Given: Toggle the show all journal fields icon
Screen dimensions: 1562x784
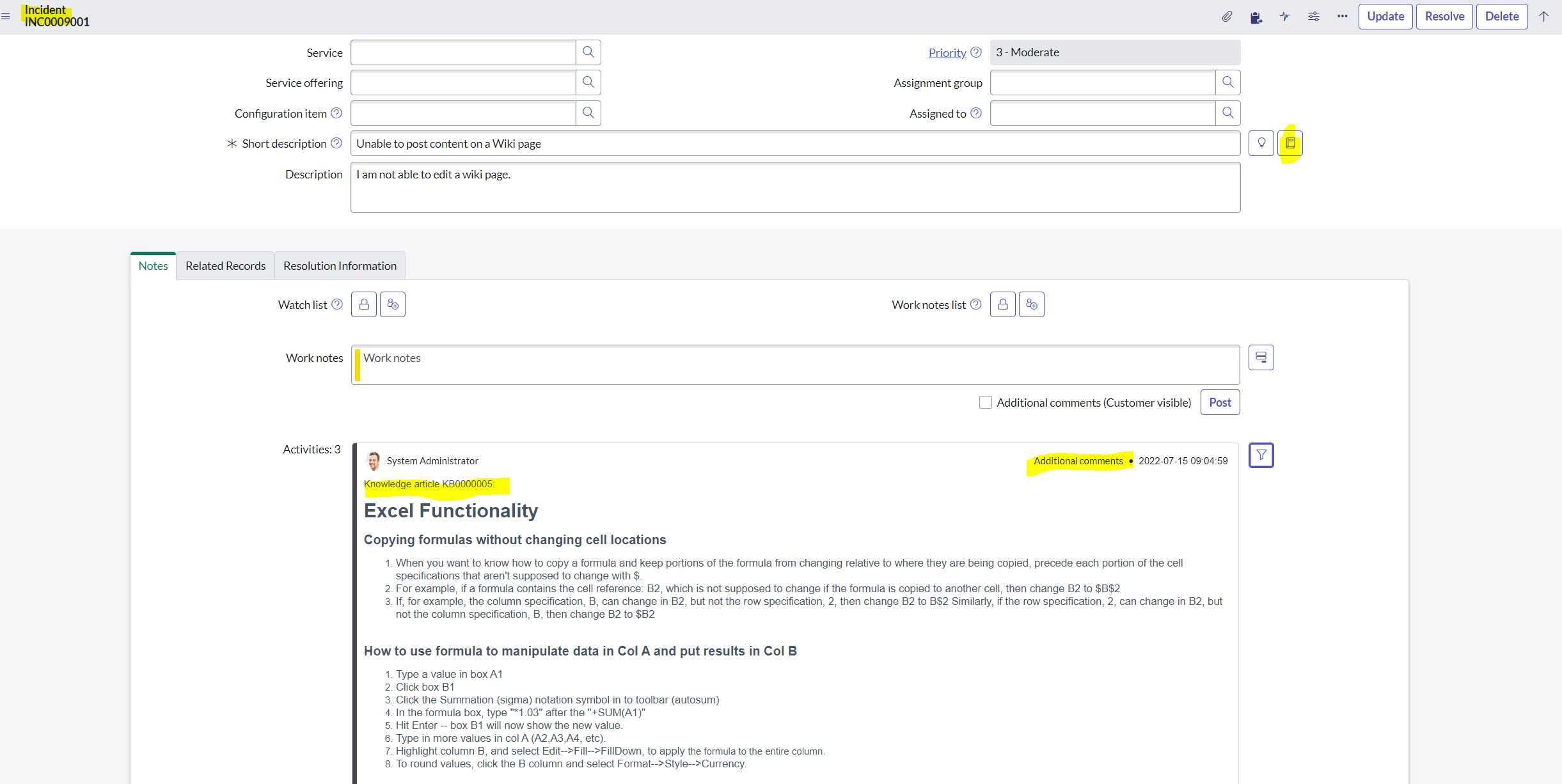Looking at the screenshot, I should [1261, 357].
